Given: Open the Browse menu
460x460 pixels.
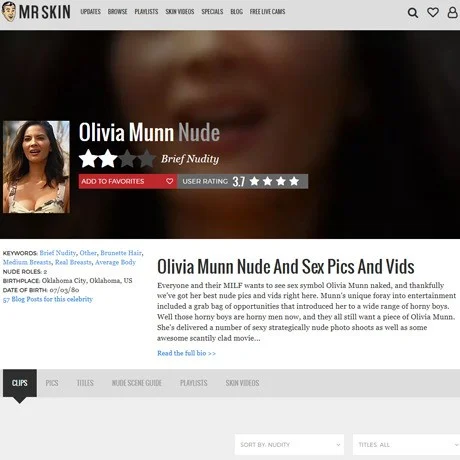Looking at the screenshot, I should click(117, 12).
